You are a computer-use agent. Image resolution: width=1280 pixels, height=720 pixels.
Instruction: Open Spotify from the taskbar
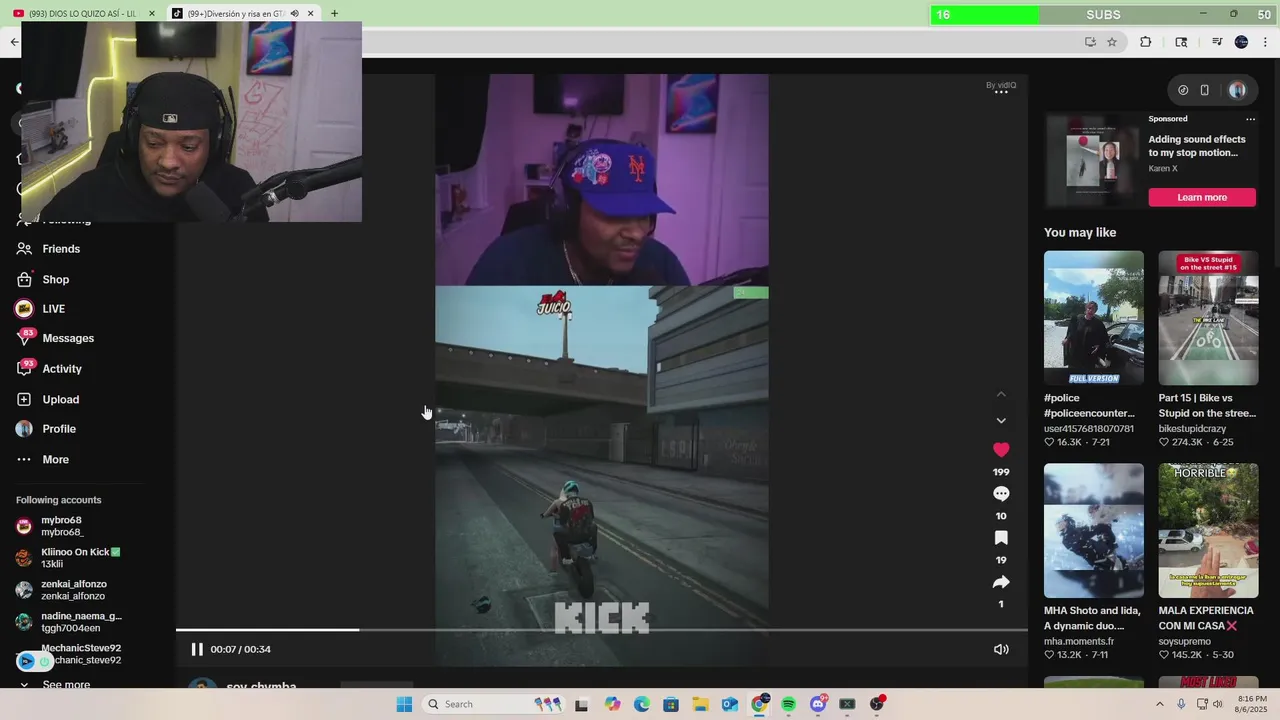[x=788, y=704]
